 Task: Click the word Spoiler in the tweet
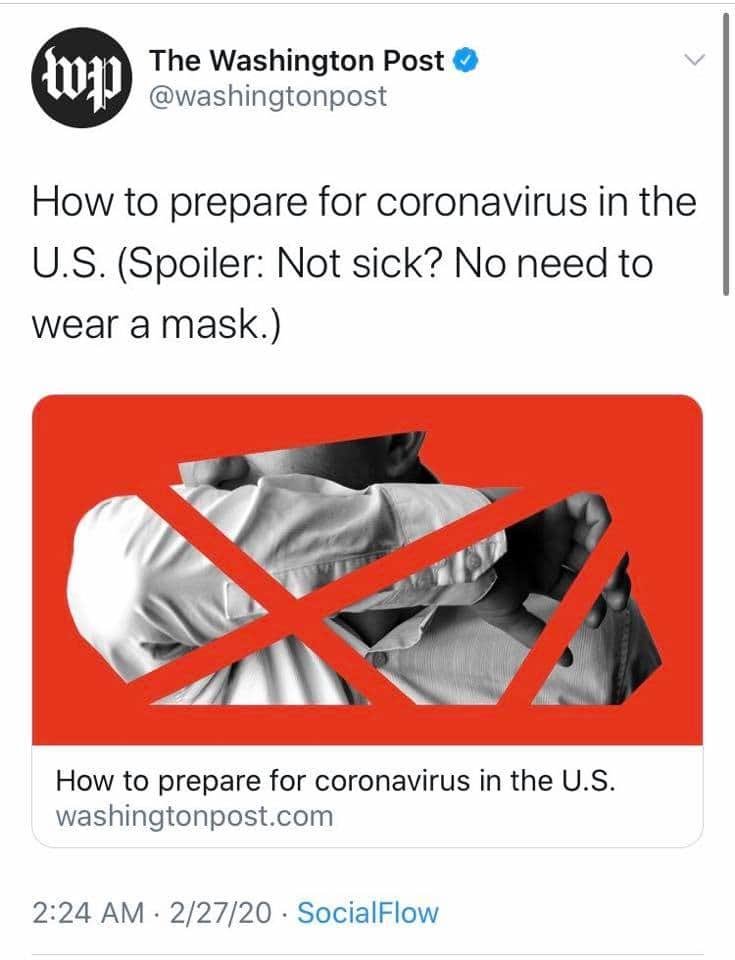point(191,264)
